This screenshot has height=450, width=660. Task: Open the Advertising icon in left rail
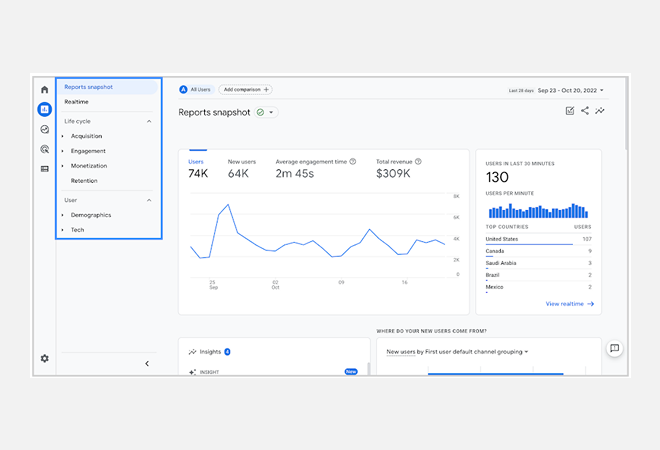coord(44,149)
